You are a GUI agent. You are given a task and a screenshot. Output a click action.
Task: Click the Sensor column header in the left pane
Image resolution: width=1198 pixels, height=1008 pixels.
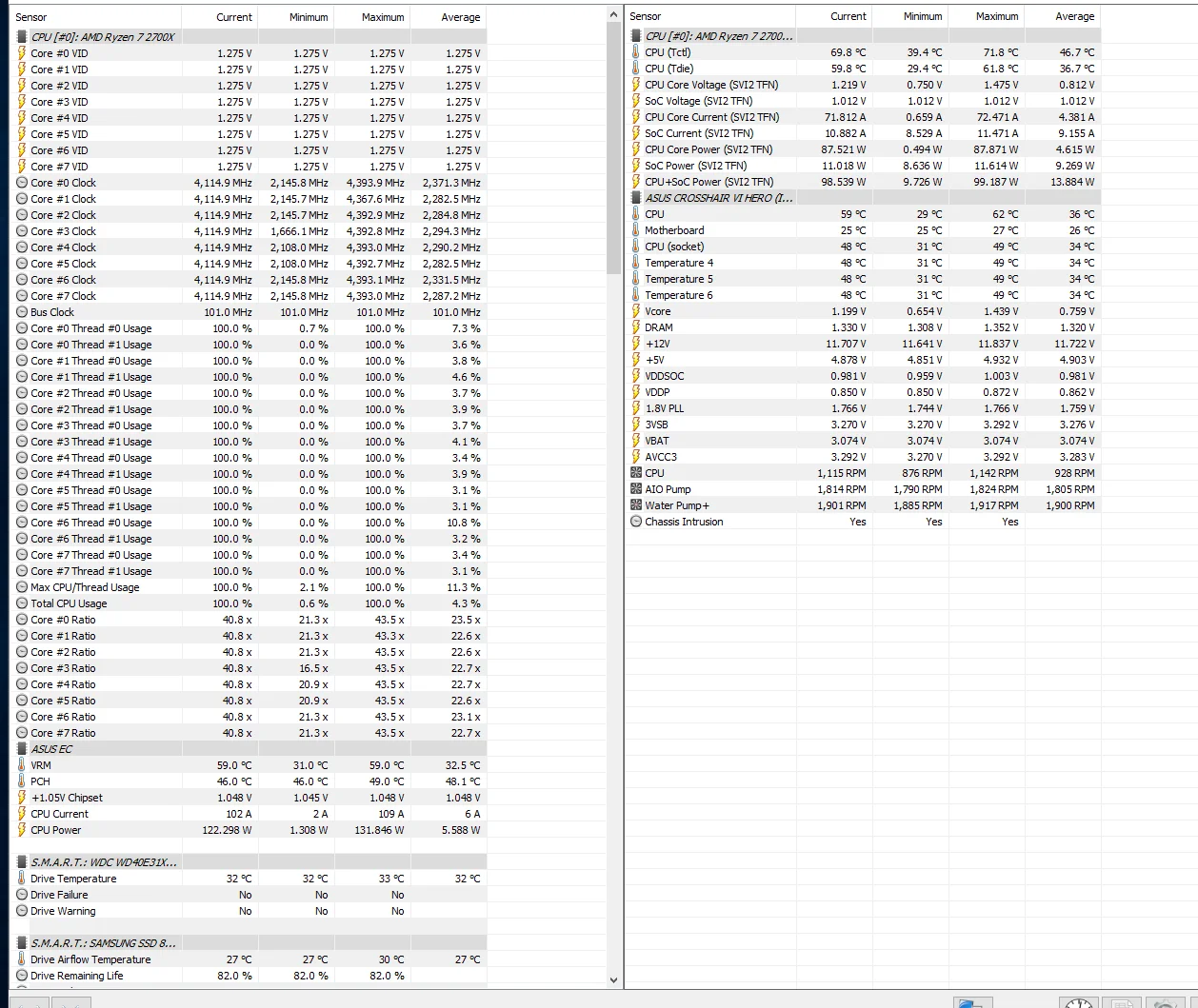[x=95, y=17]
